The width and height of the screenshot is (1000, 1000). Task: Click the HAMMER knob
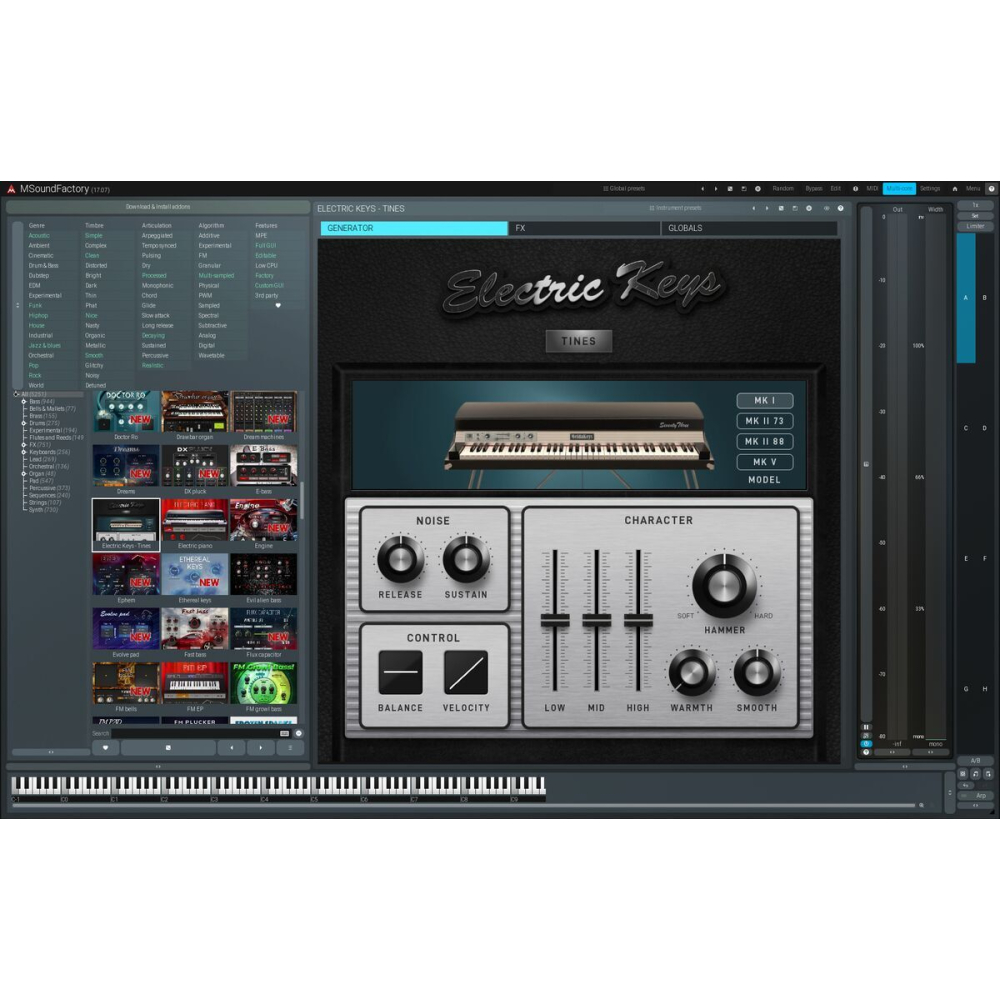tap(724, 585)
